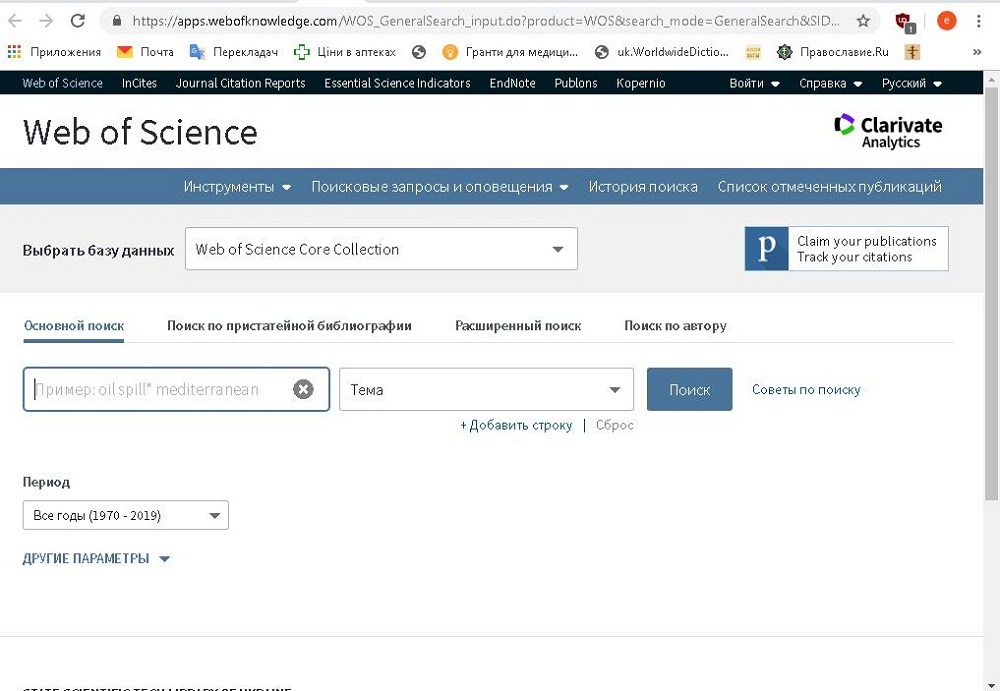
Task: Open Гранти для медици... bookmark
Action: [x=510, y=52]
